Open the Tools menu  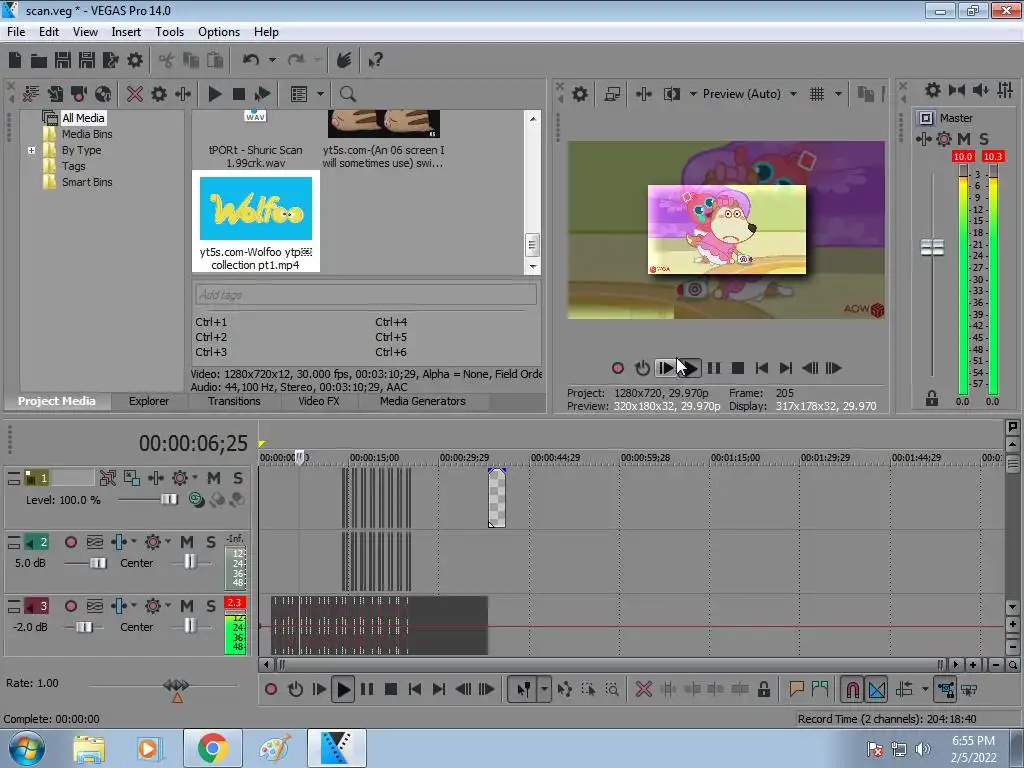pos(169,32)
